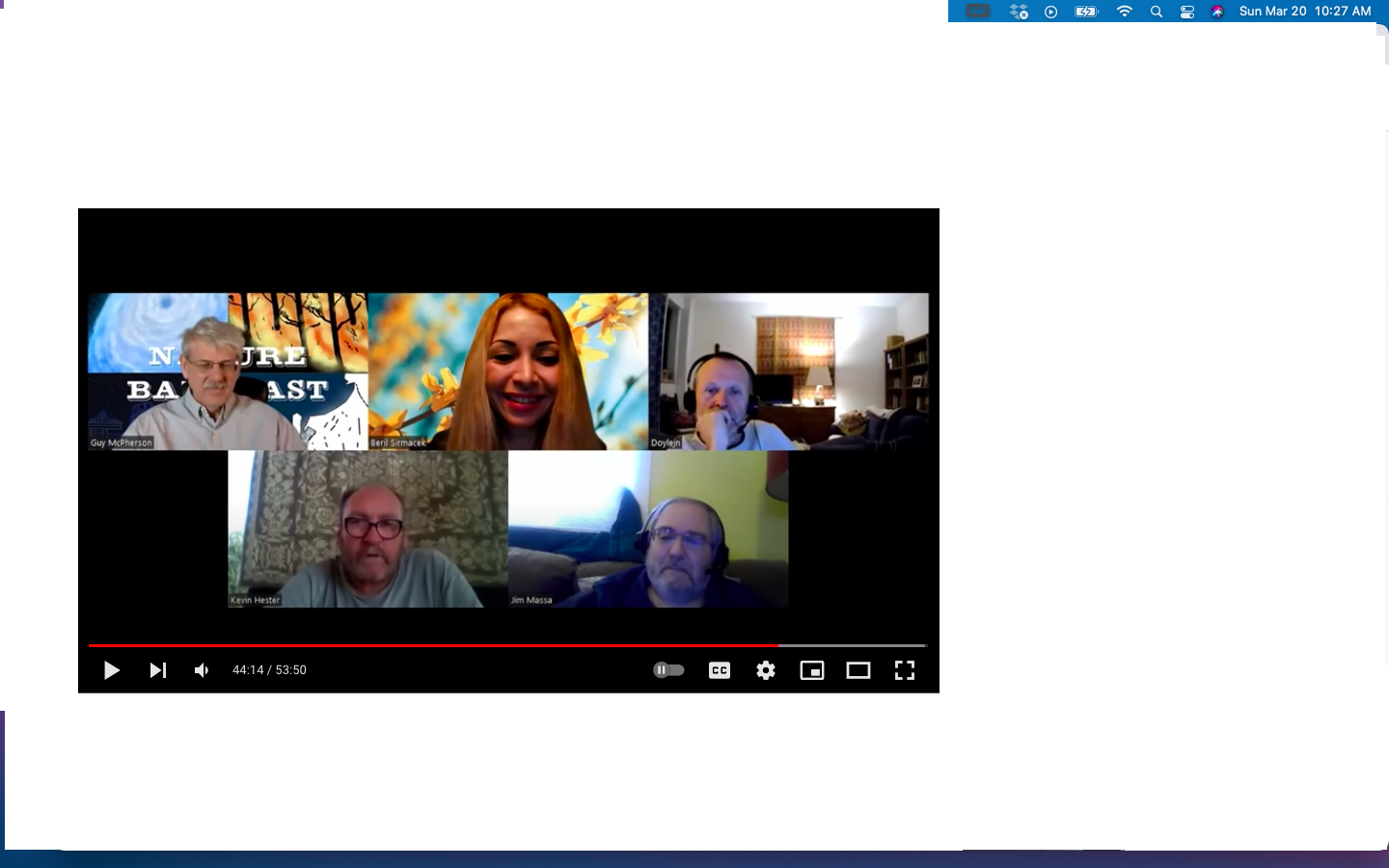
Task: Open Spotlight search
Action: tap(1157, 12)
